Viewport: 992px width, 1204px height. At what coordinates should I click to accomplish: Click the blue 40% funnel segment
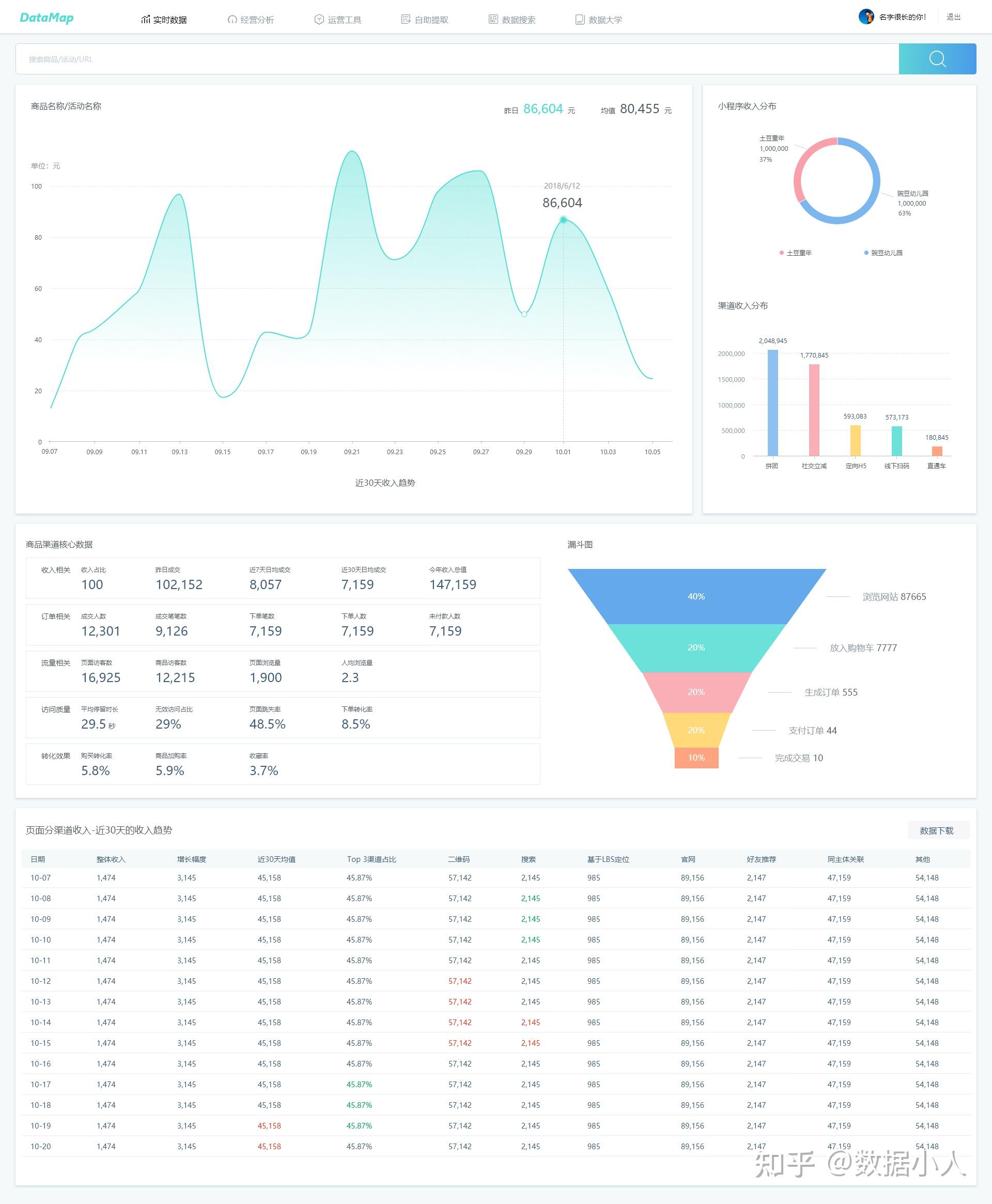[x=695, y=596]
